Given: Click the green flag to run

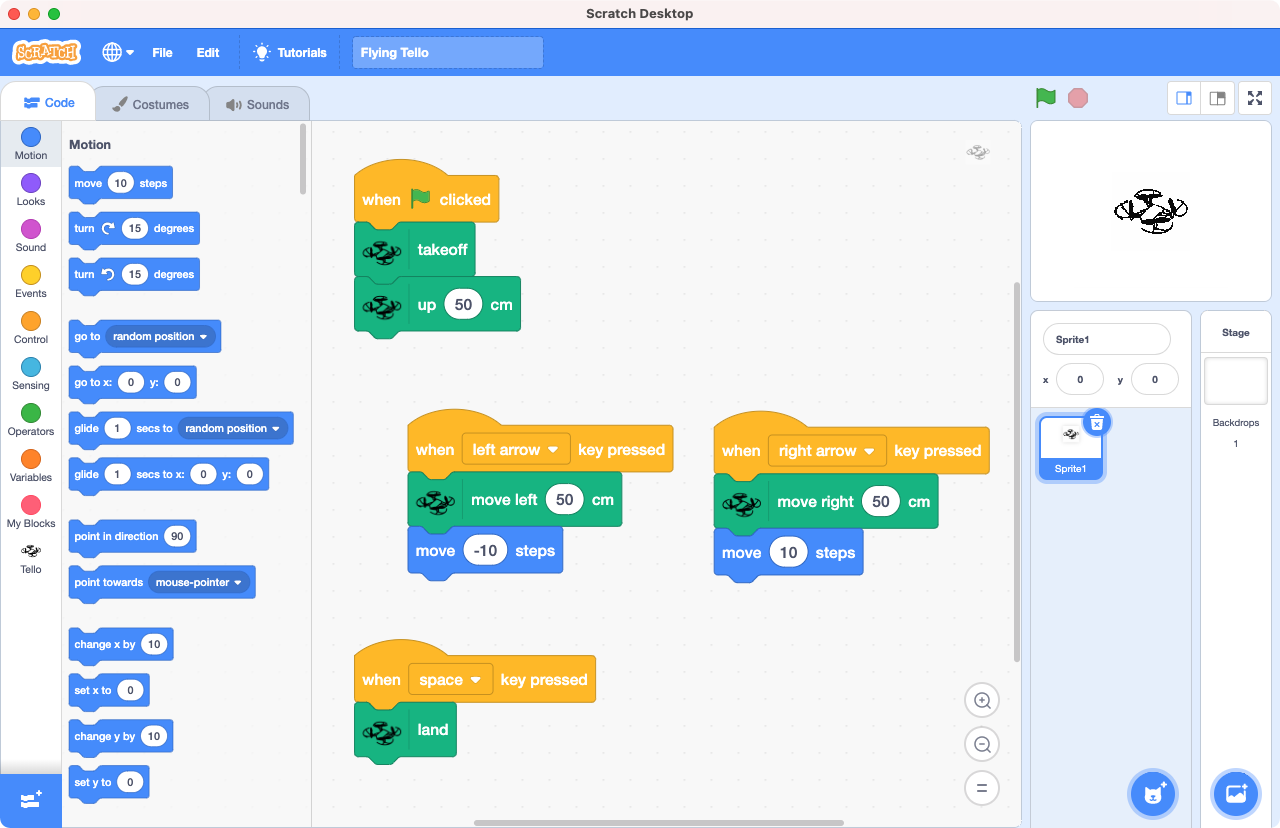Looking at the screenshot, I should coord(1045,98).
